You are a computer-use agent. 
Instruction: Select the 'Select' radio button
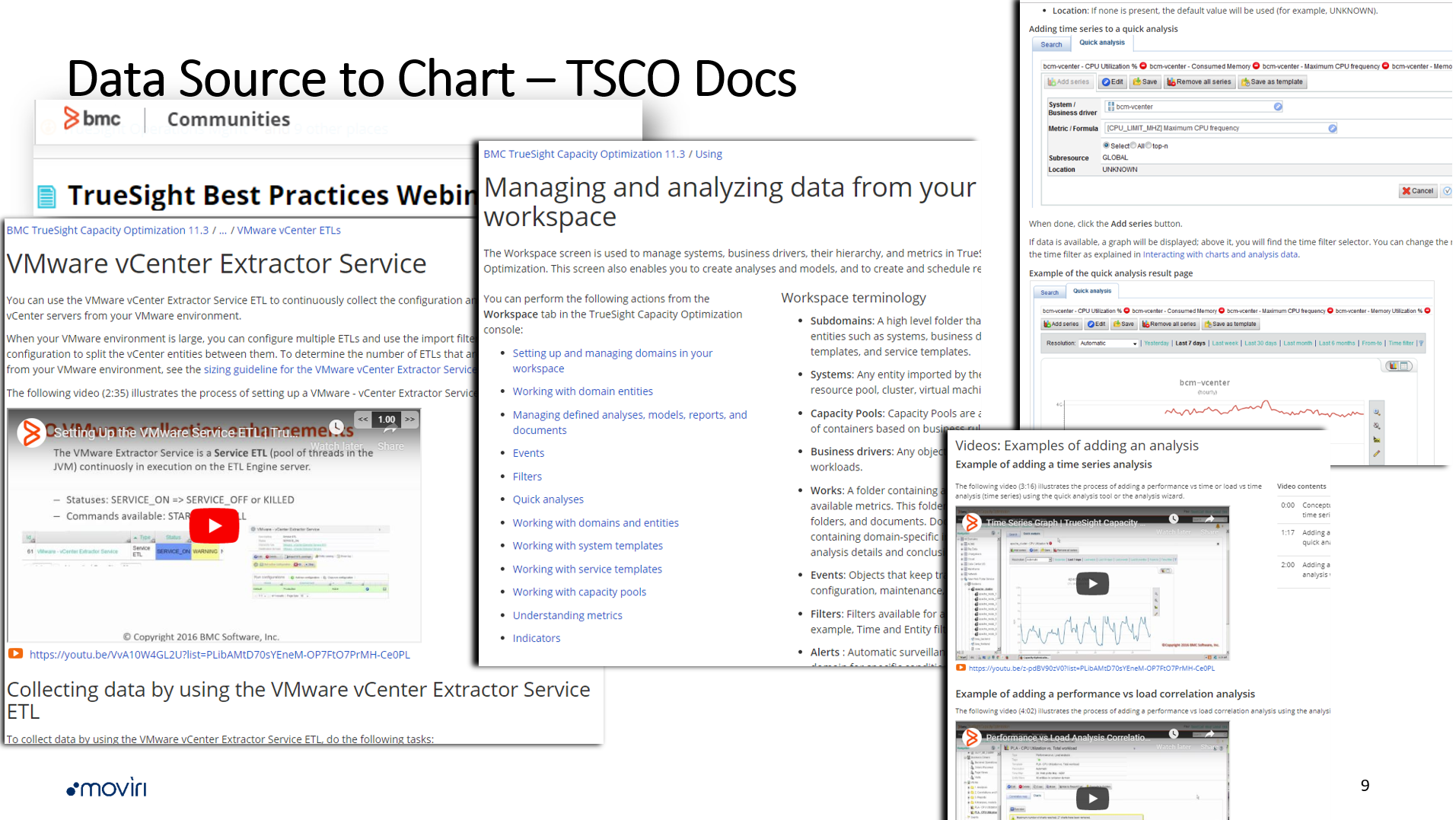1107,145
